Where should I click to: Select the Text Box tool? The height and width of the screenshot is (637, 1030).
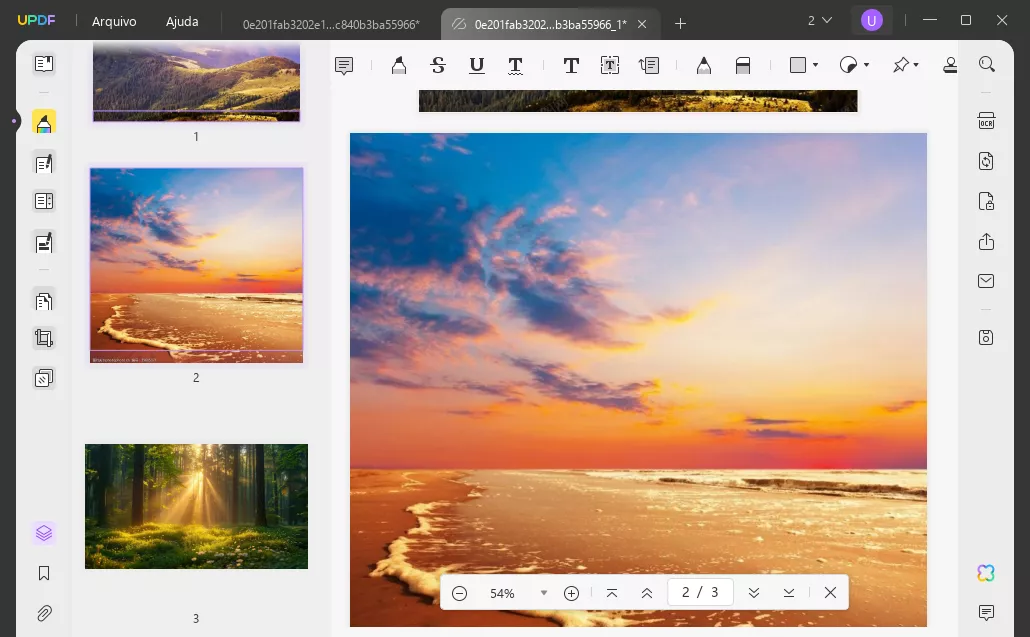(610, 65)
